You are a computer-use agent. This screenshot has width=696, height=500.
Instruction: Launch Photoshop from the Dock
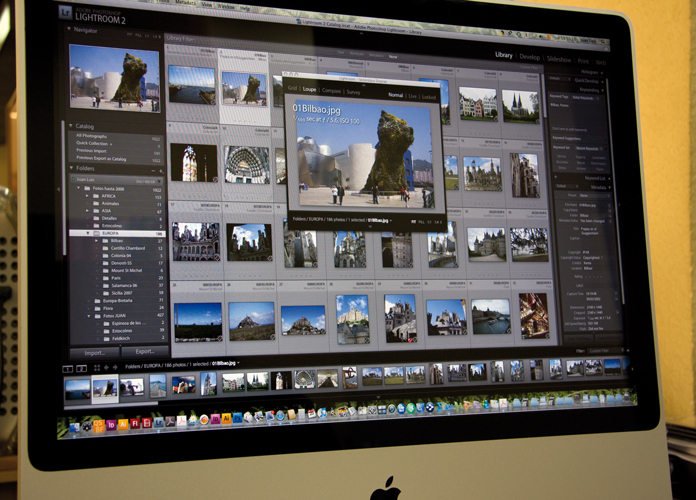tap(237, 418)
